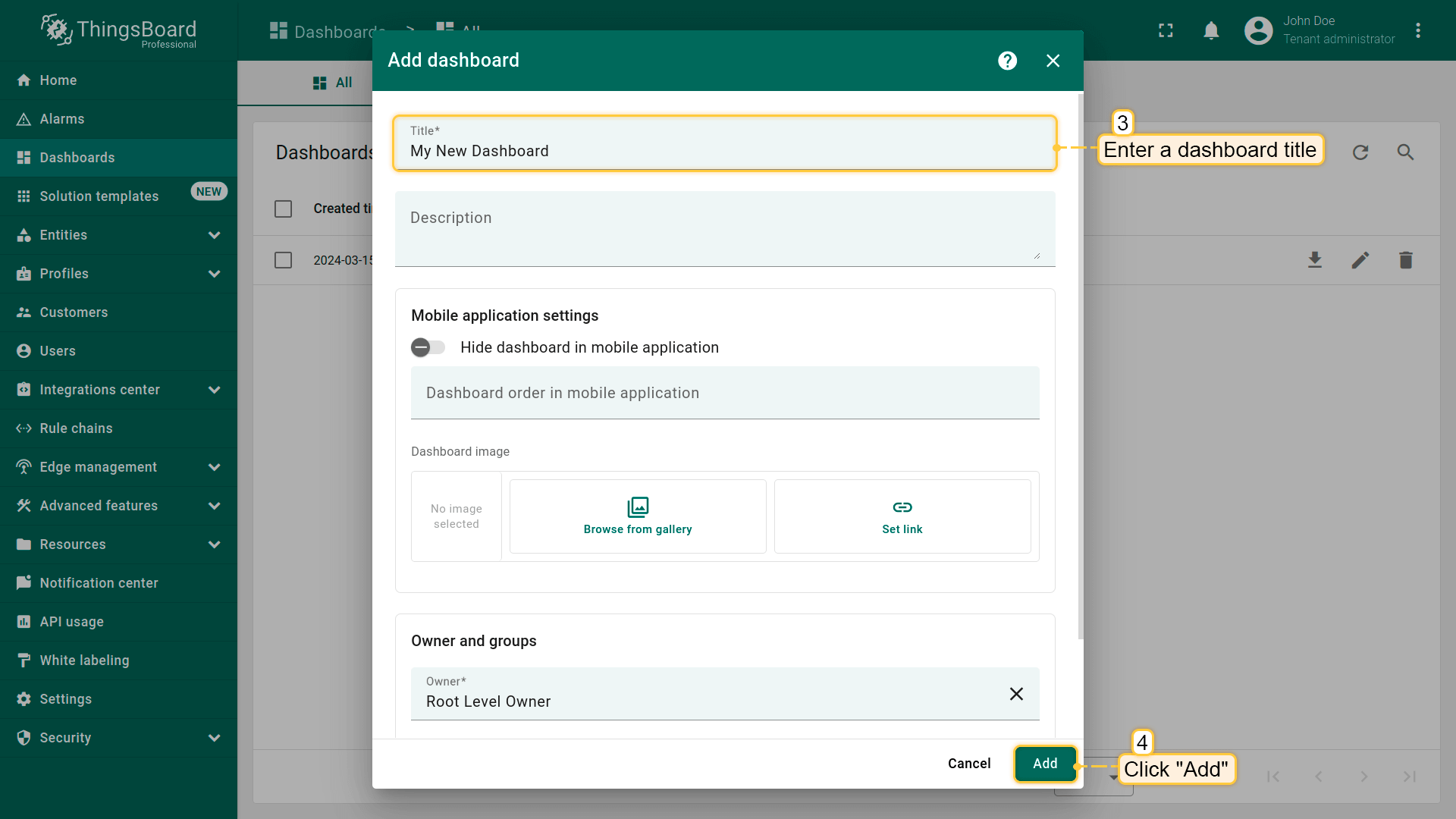
Task: Click the notifications bell icon
Action: 1211,30
